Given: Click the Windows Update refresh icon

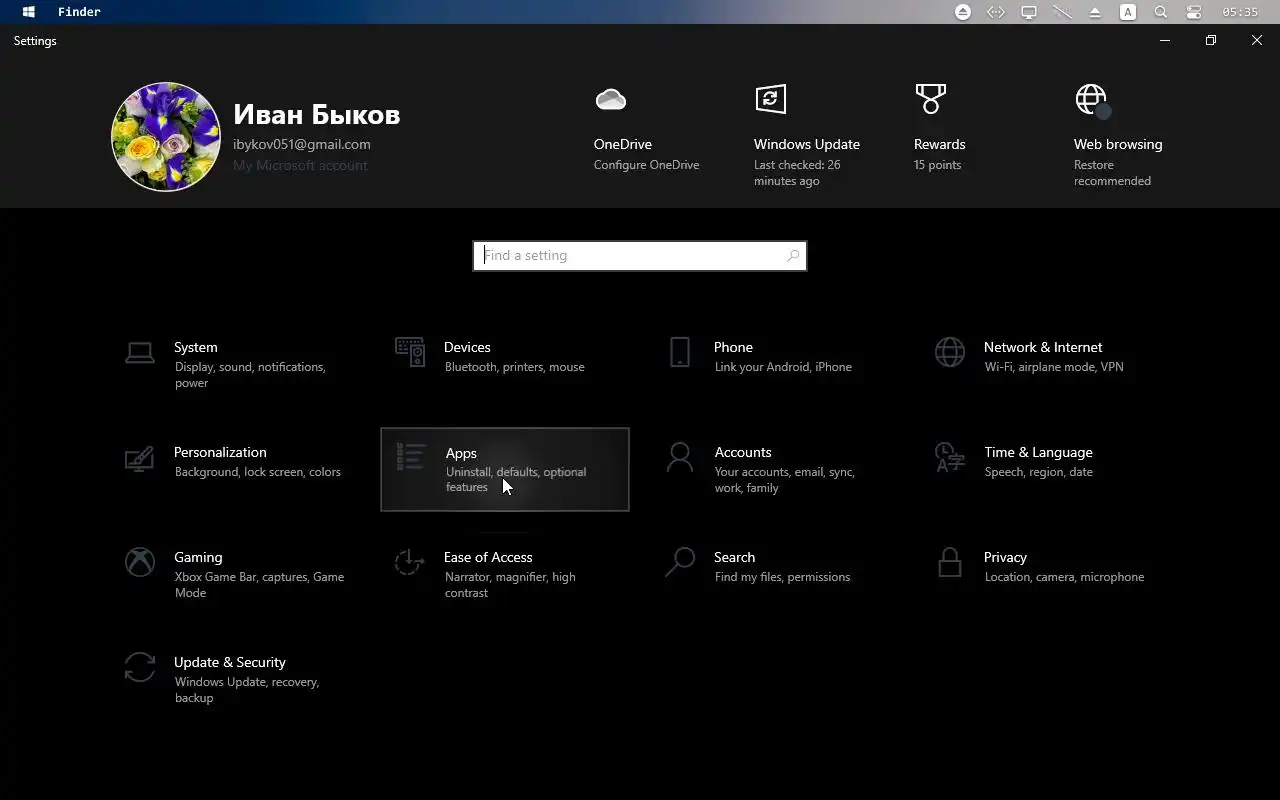Looking at the screenshot, I should click(x=770, y=99).
